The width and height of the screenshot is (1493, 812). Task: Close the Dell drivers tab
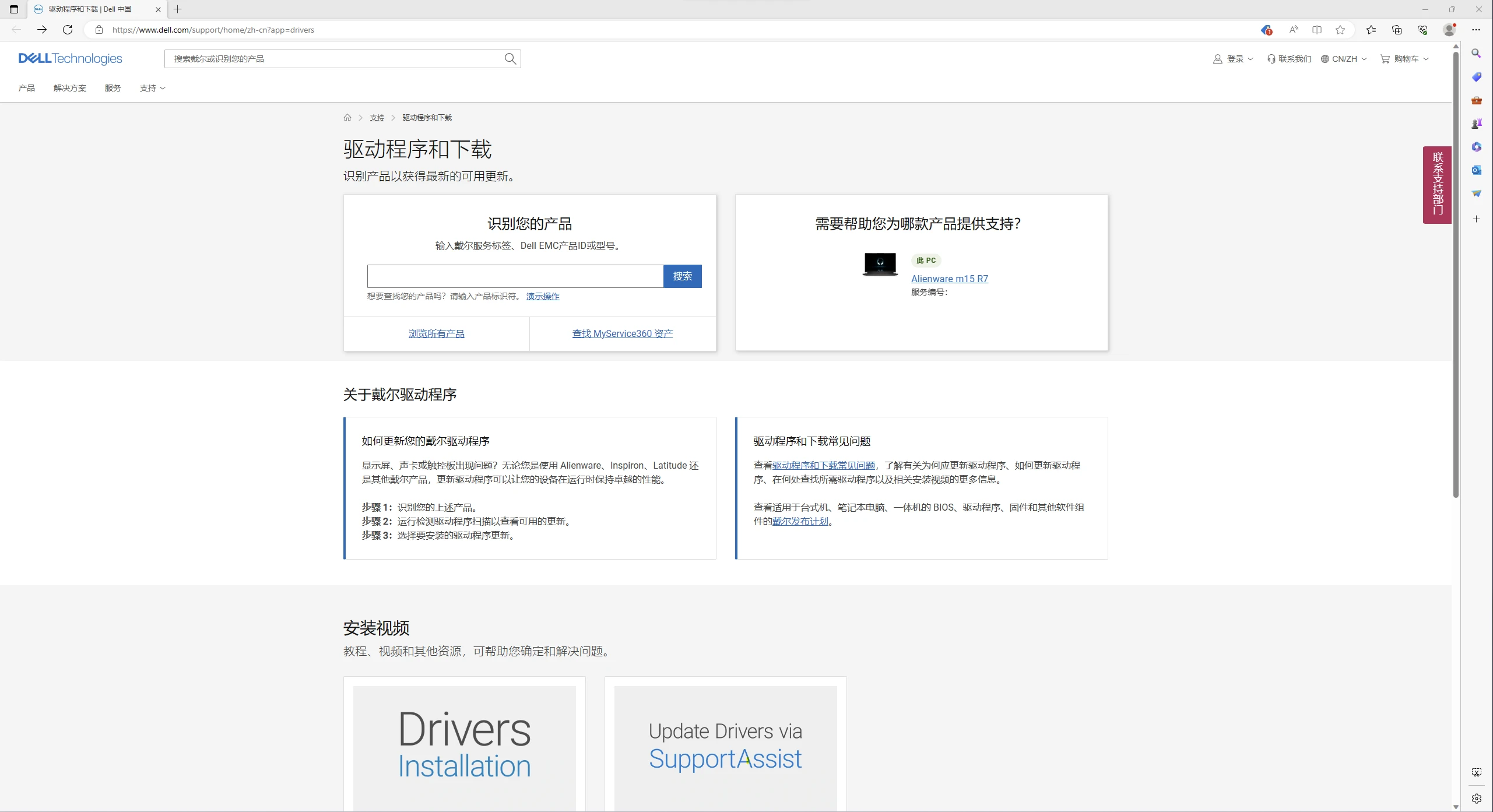158,9
